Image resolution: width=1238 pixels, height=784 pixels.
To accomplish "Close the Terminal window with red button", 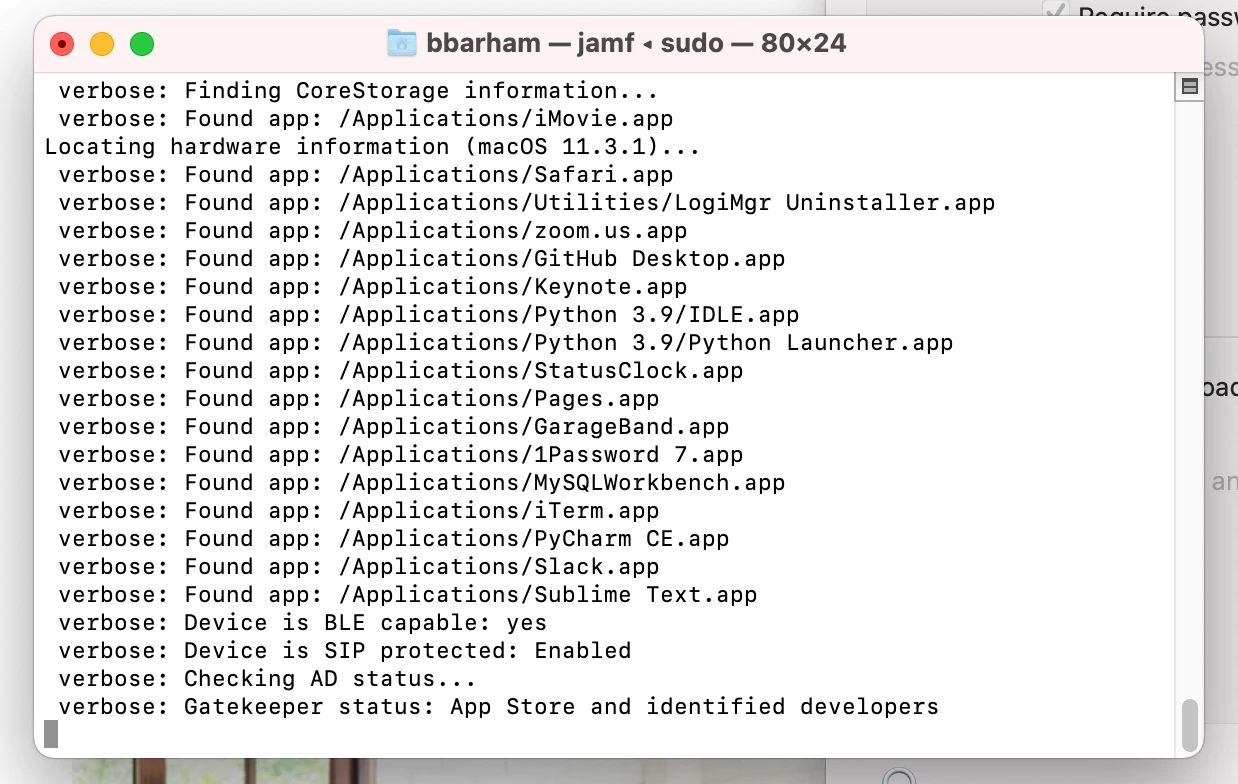I will (62, 44).
